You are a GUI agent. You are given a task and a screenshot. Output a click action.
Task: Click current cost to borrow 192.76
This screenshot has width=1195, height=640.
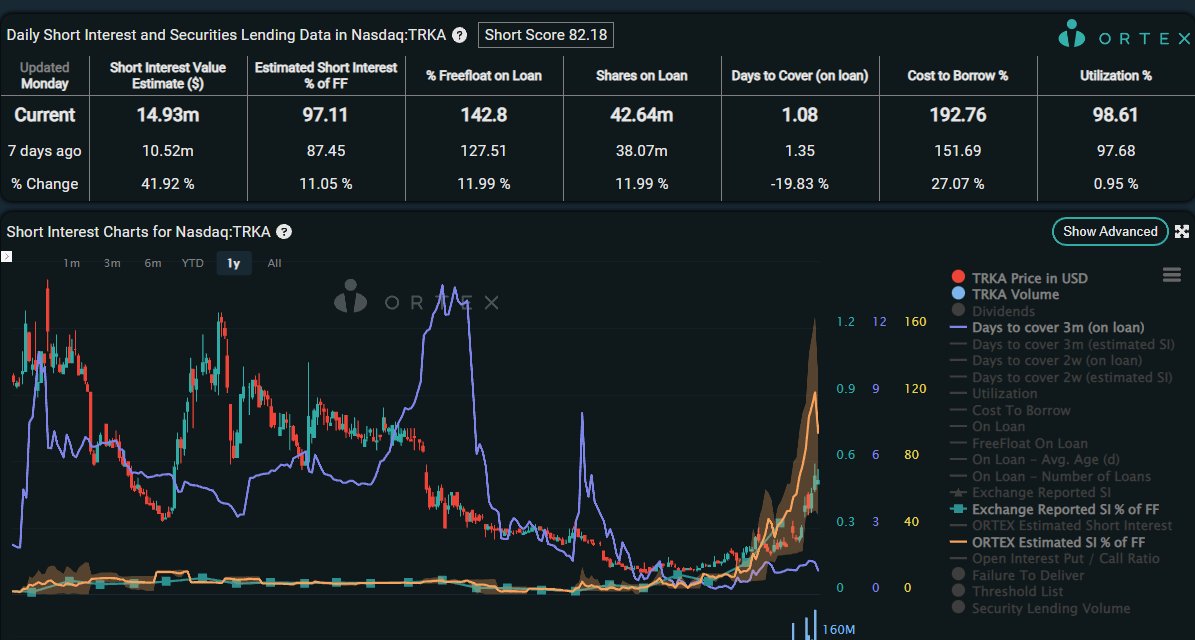(x=958, y=115)
